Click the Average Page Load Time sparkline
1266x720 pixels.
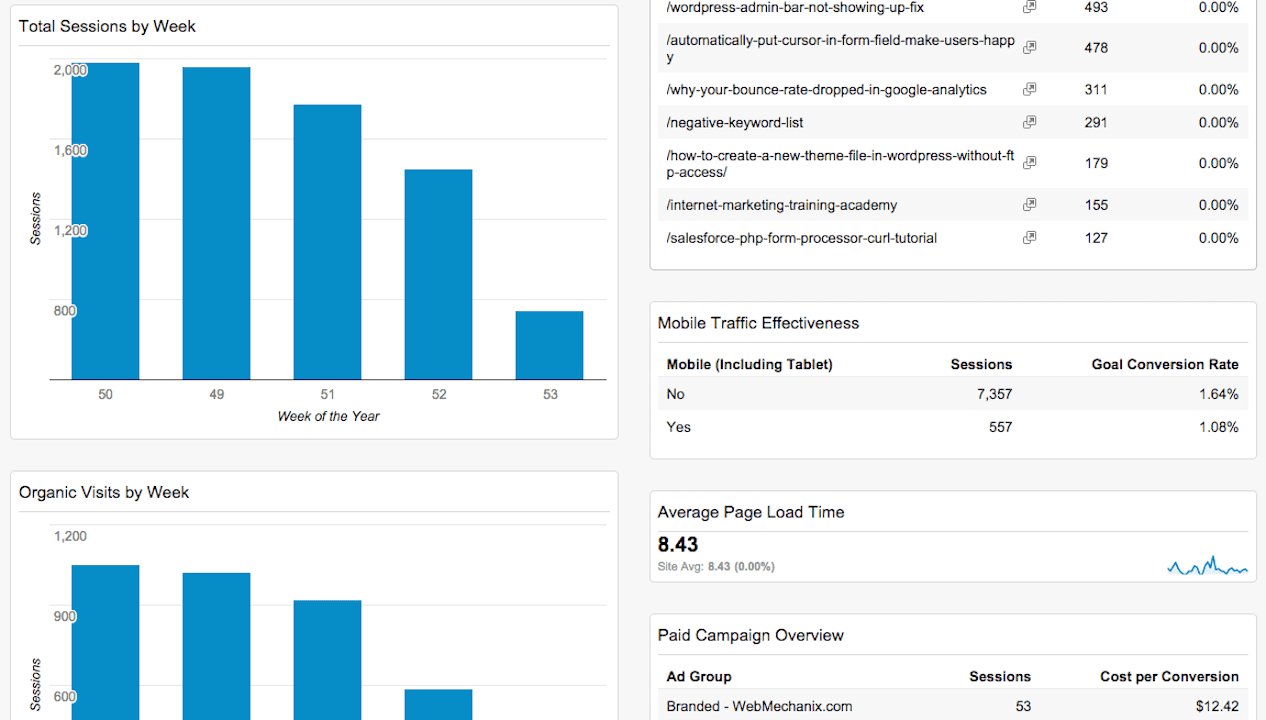pos(1206,565)
